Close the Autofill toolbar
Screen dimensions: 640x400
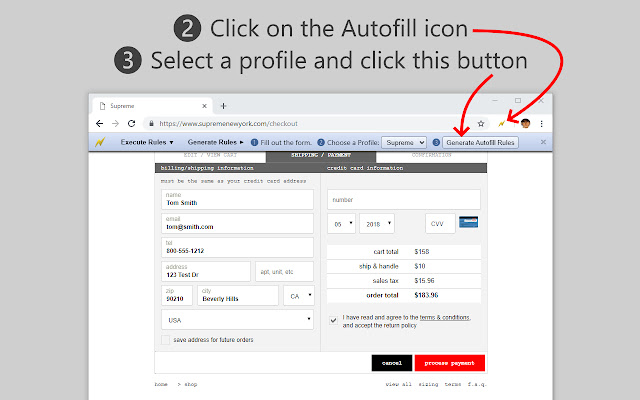543,142
